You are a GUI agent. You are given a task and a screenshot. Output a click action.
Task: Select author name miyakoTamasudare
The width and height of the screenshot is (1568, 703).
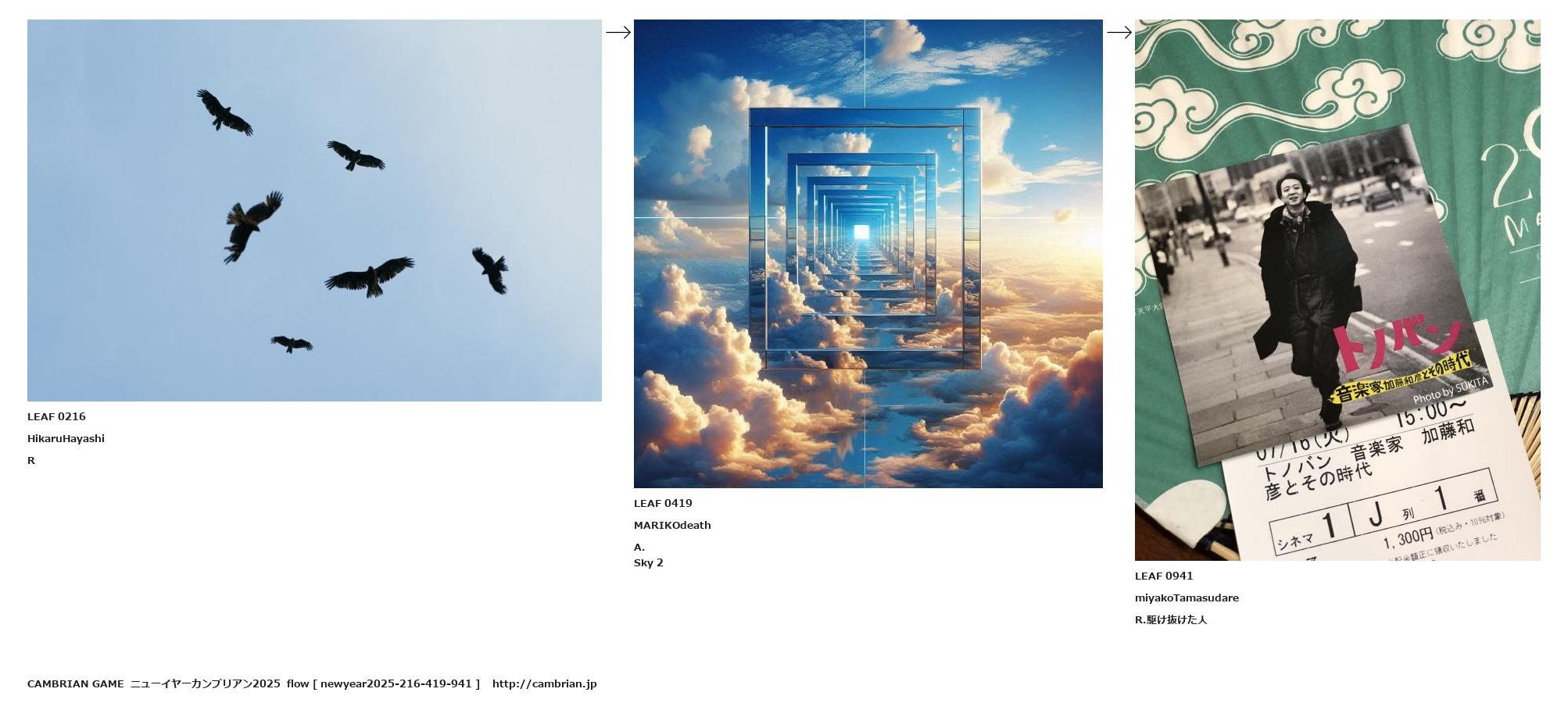click(1187, 598)
